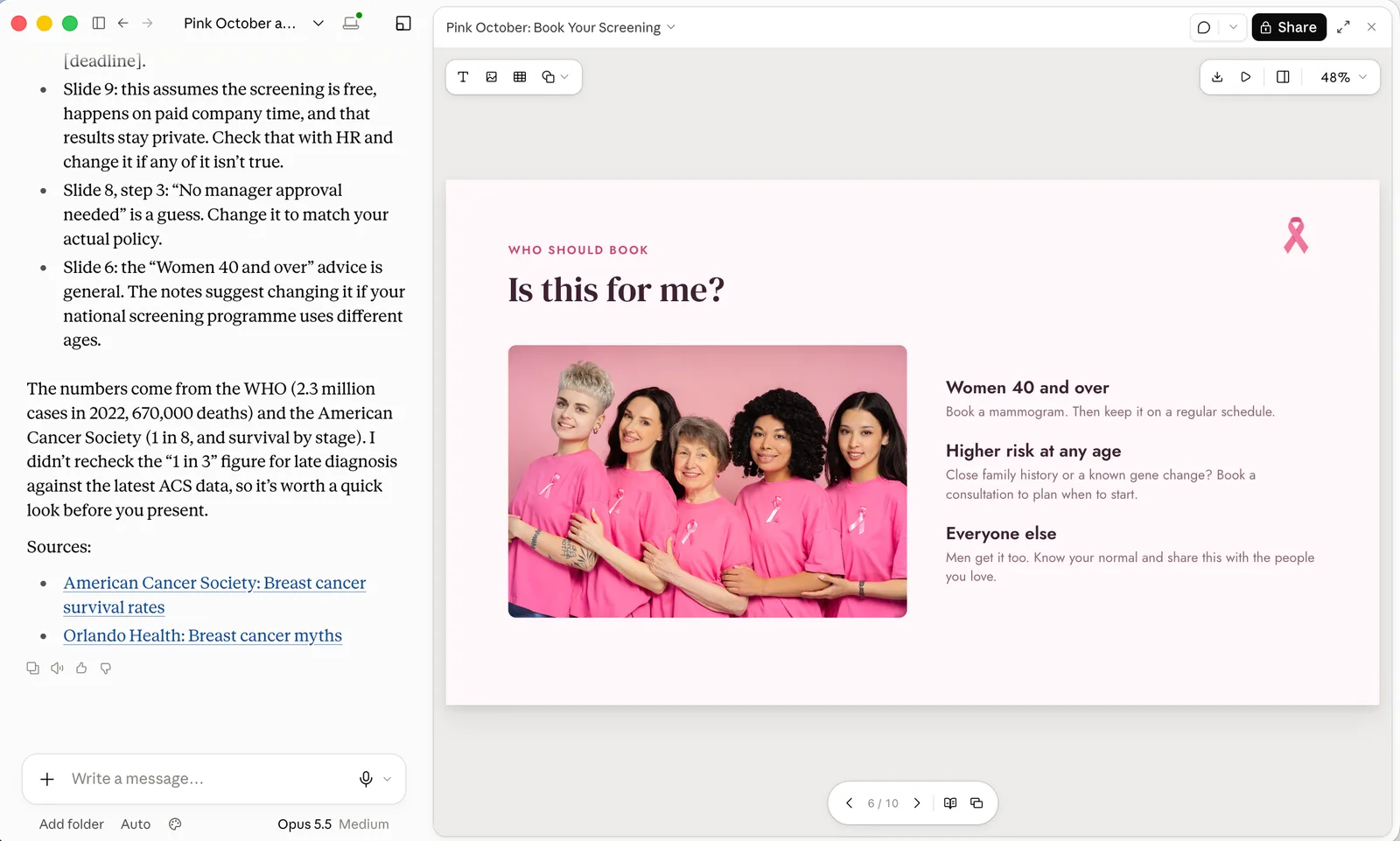Go back with the left arrow
The height and width of the screenshot is (841, 1400).
[123, 24]
